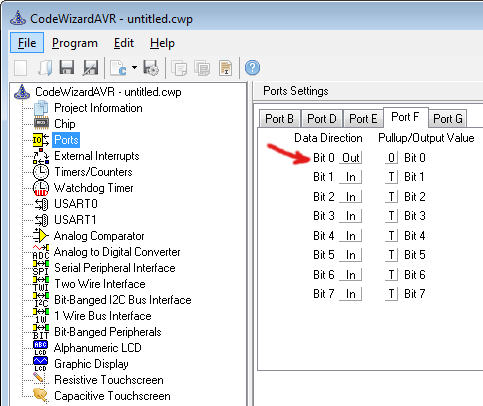Select the root CodeWizardAVR - untitled.cwp node
The width and height of the screenshot is (483, 406).
[x=108, y=92]
